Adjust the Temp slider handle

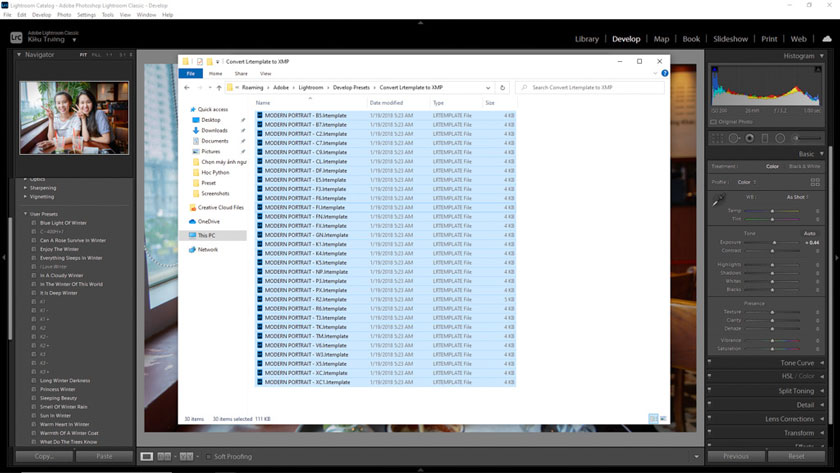pyautogui.click(x=772, y=211)
